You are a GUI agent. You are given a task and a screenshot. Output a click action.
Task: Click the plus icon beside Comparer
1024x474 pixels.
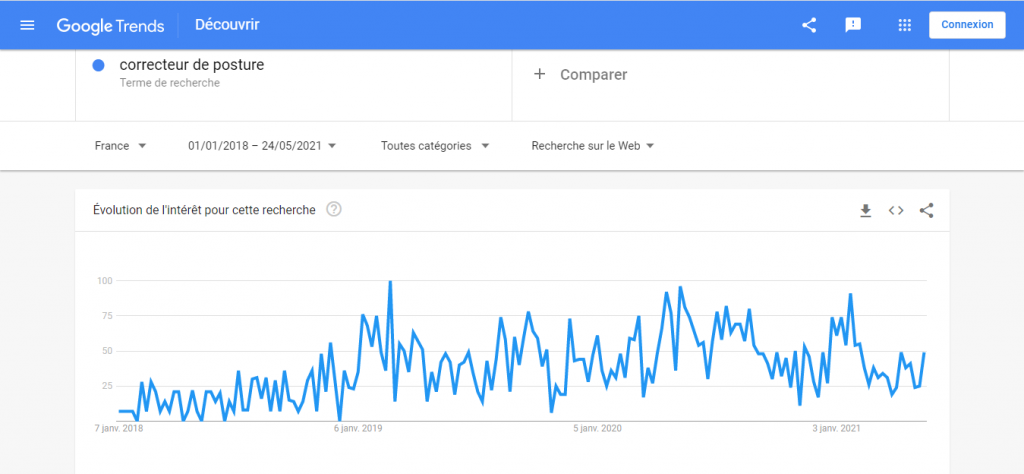[x=540, y=74]
